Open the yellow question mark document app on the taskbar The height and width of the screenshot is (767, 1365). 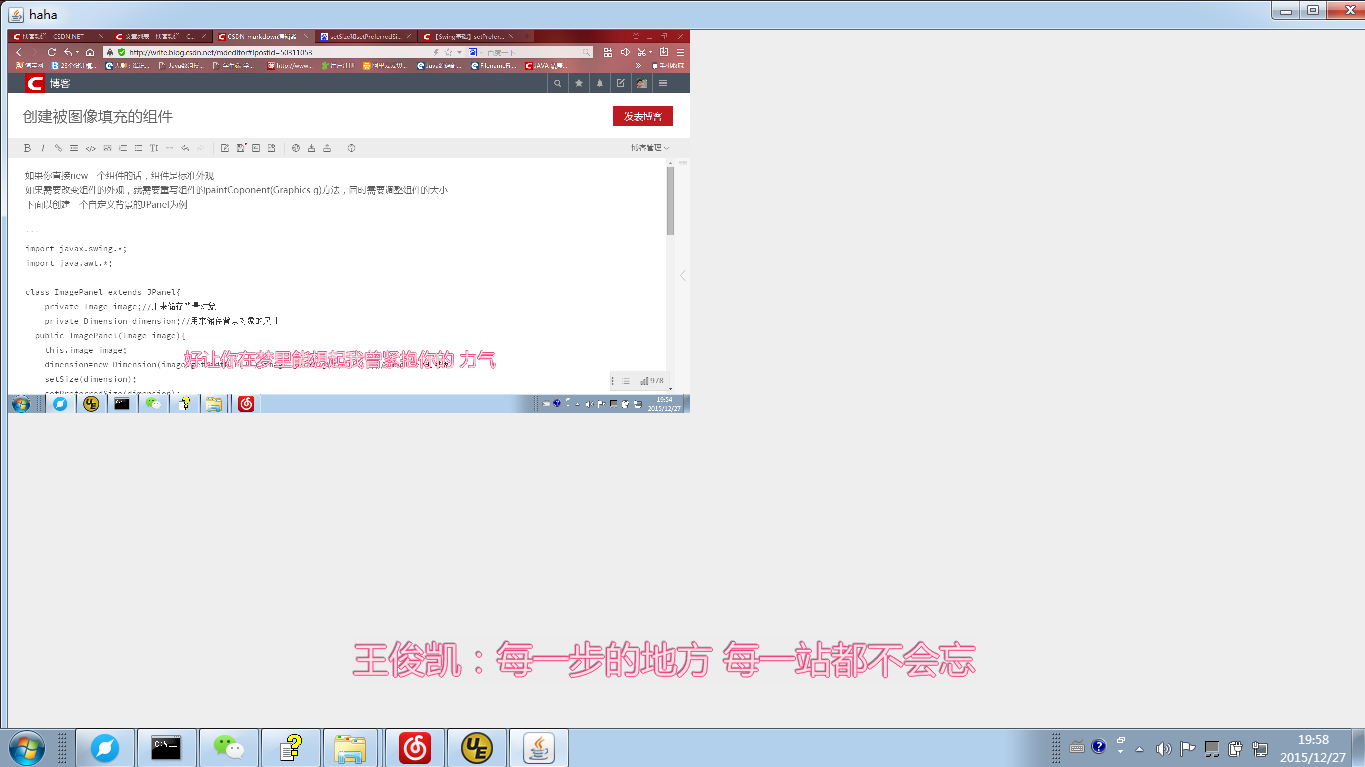[290, 748]
